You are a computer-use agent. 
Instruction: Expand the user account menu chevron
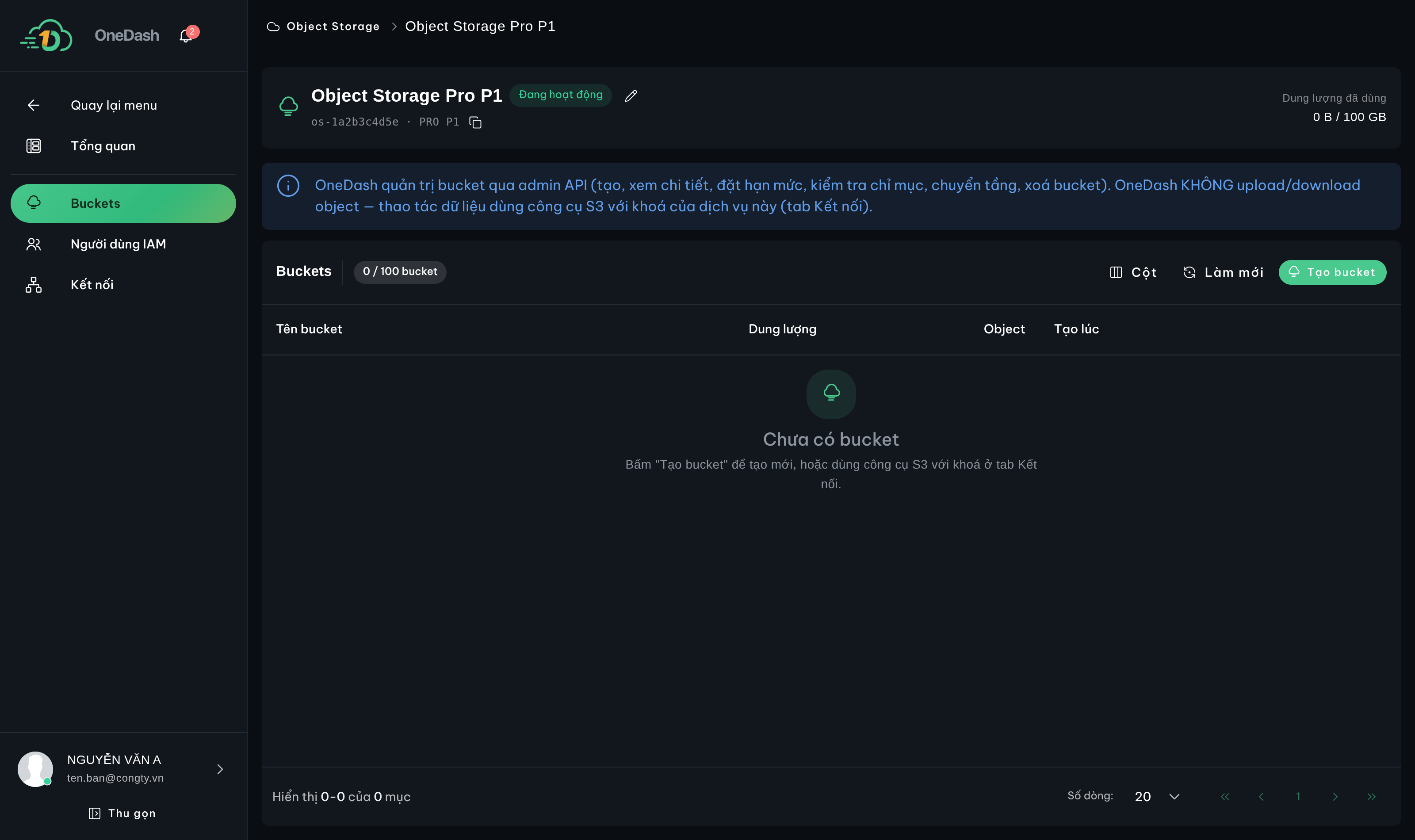(220, 769)
